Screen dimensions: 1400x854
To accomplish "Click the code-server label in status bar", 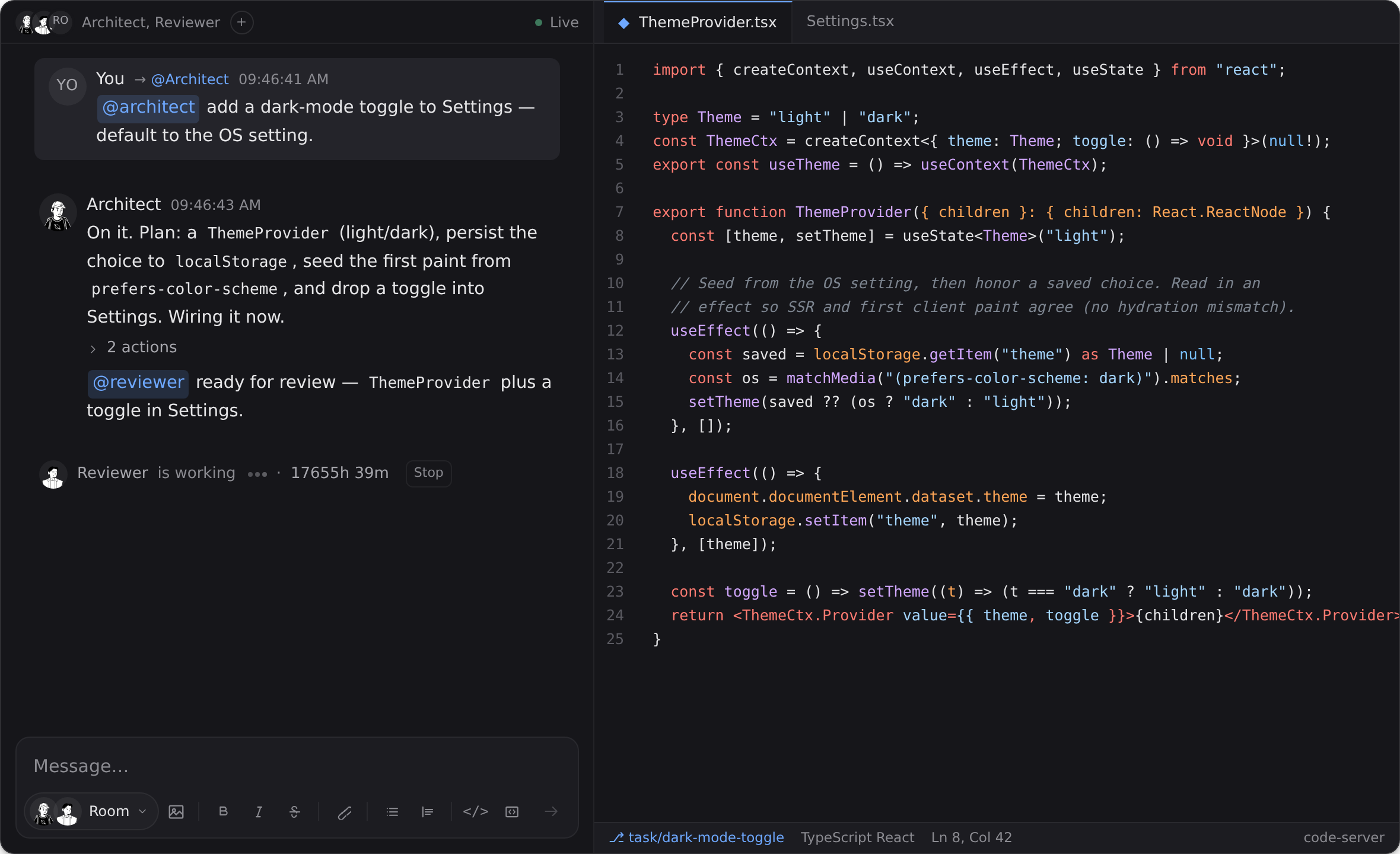I will pyautogui.click(x=1344, y=837).
